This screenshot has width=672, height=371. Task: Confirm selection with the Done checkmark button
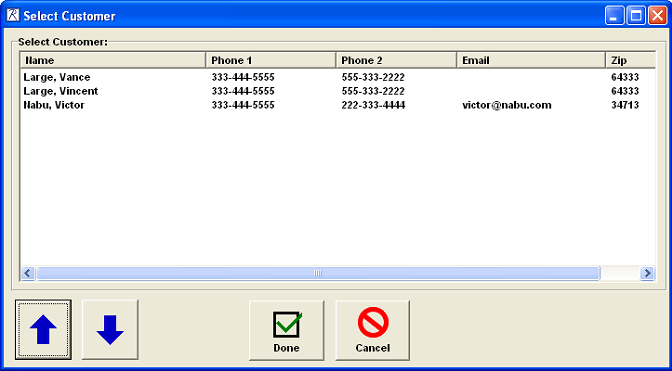point(287,330)
